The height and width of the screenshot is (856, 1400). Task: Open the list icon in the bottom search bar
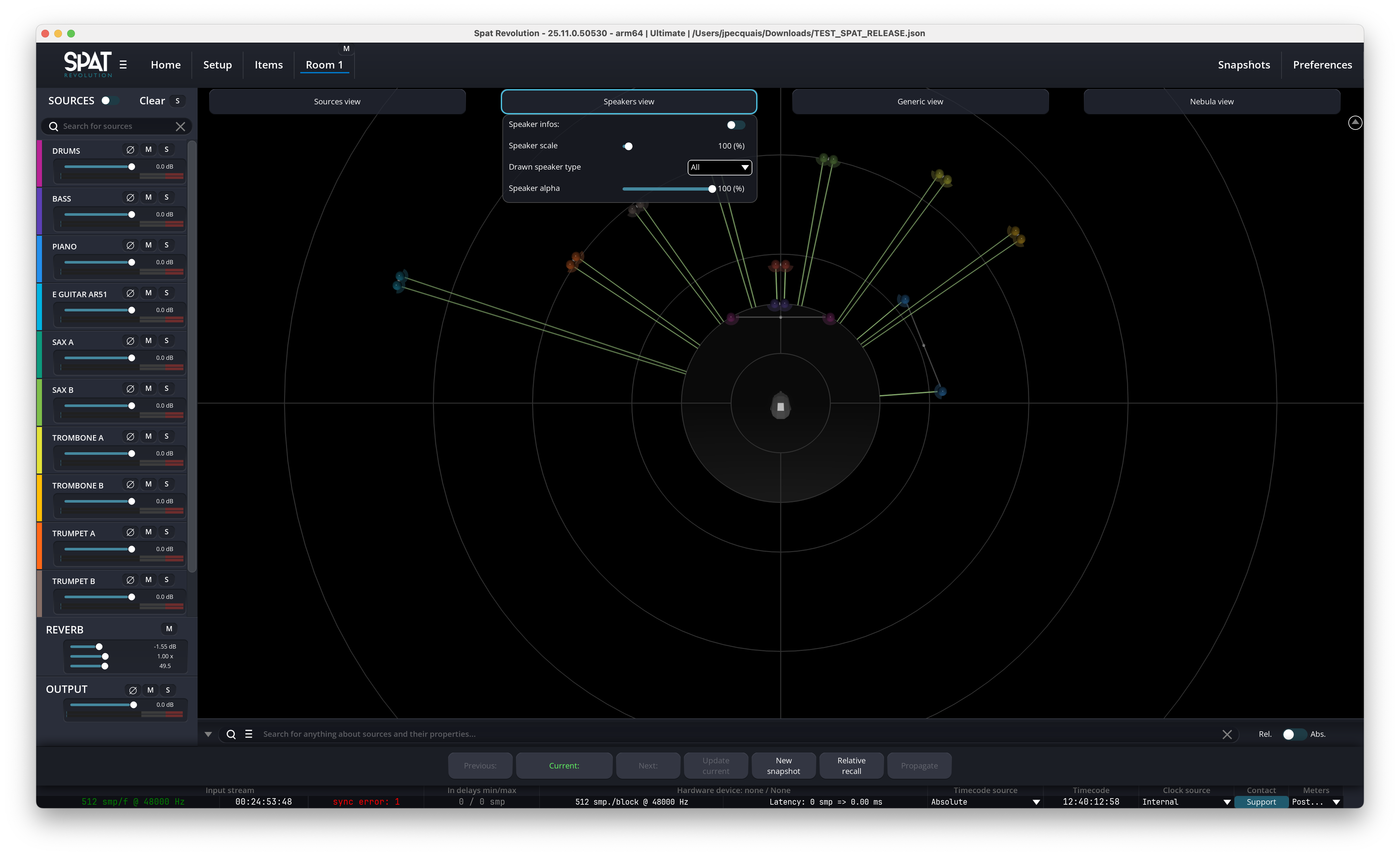point(248,734)
